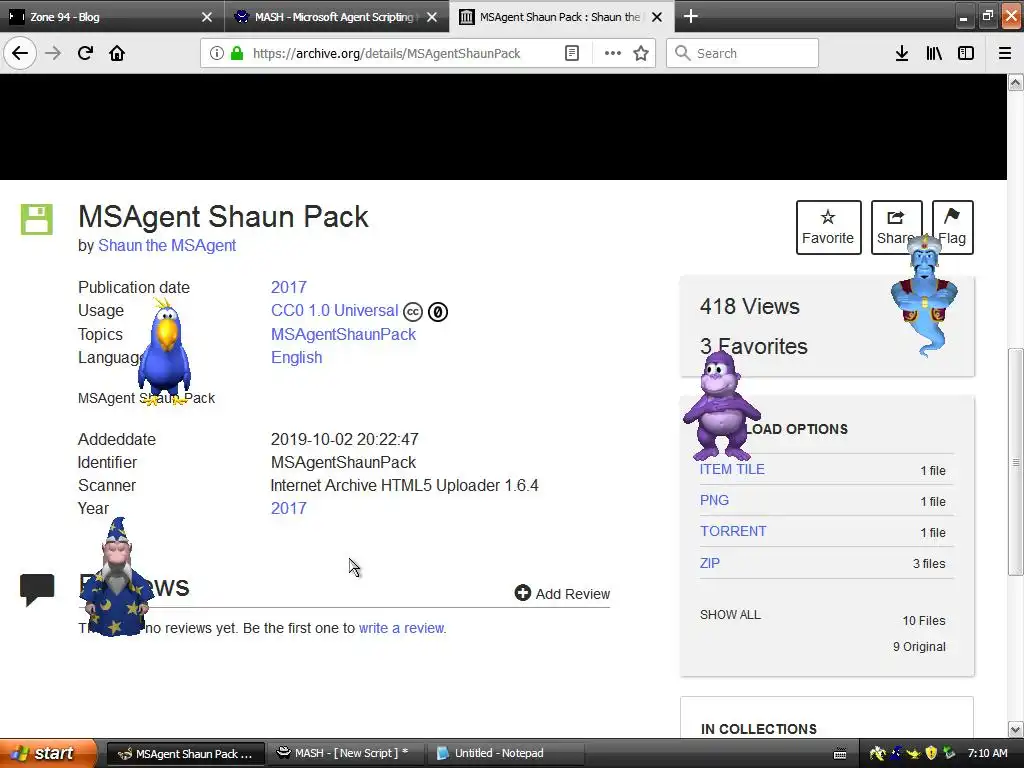Open the Downloads arrow in toolbar

(902, 53)
